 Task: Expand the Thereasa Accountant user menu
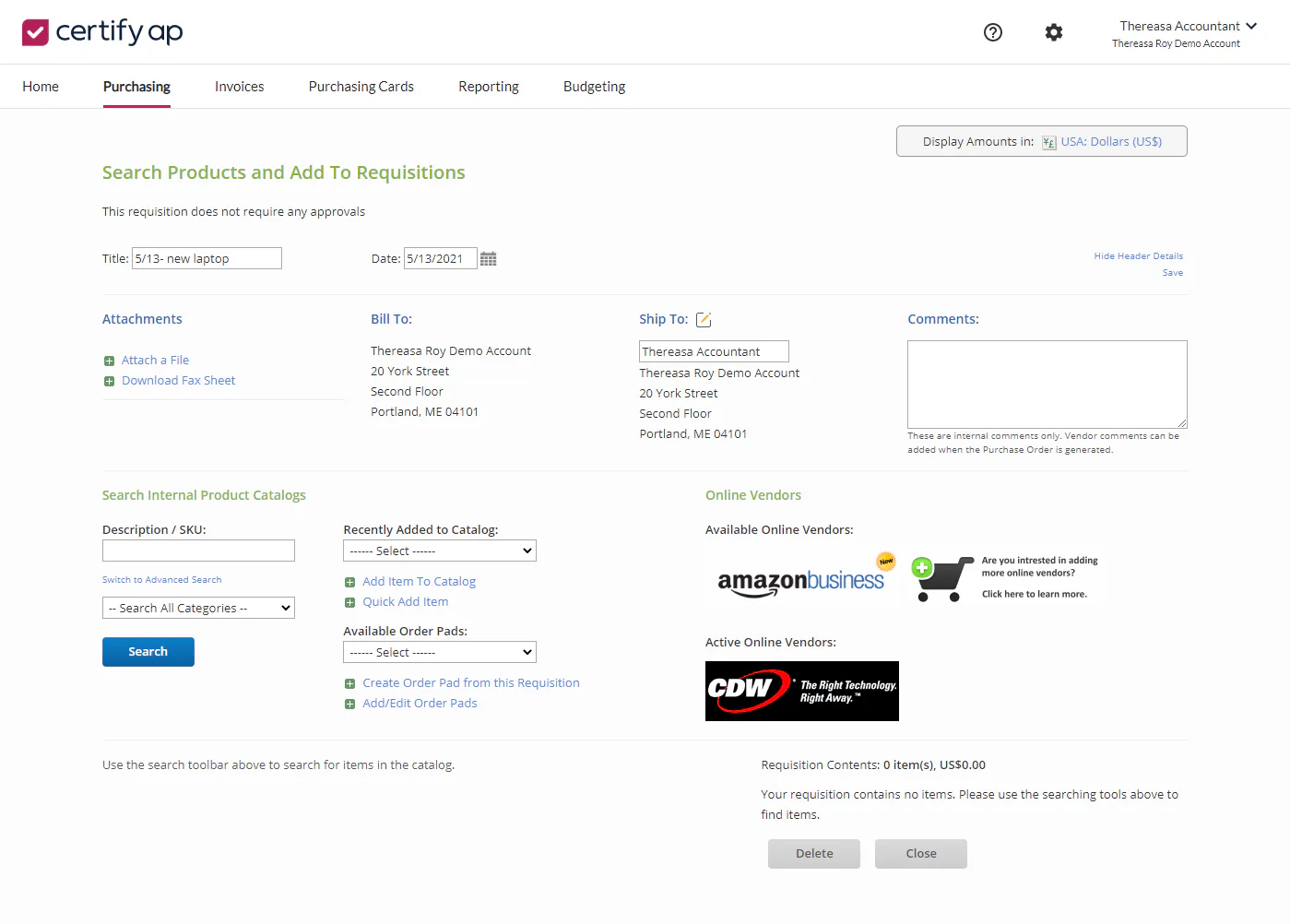coord(1188,26)
